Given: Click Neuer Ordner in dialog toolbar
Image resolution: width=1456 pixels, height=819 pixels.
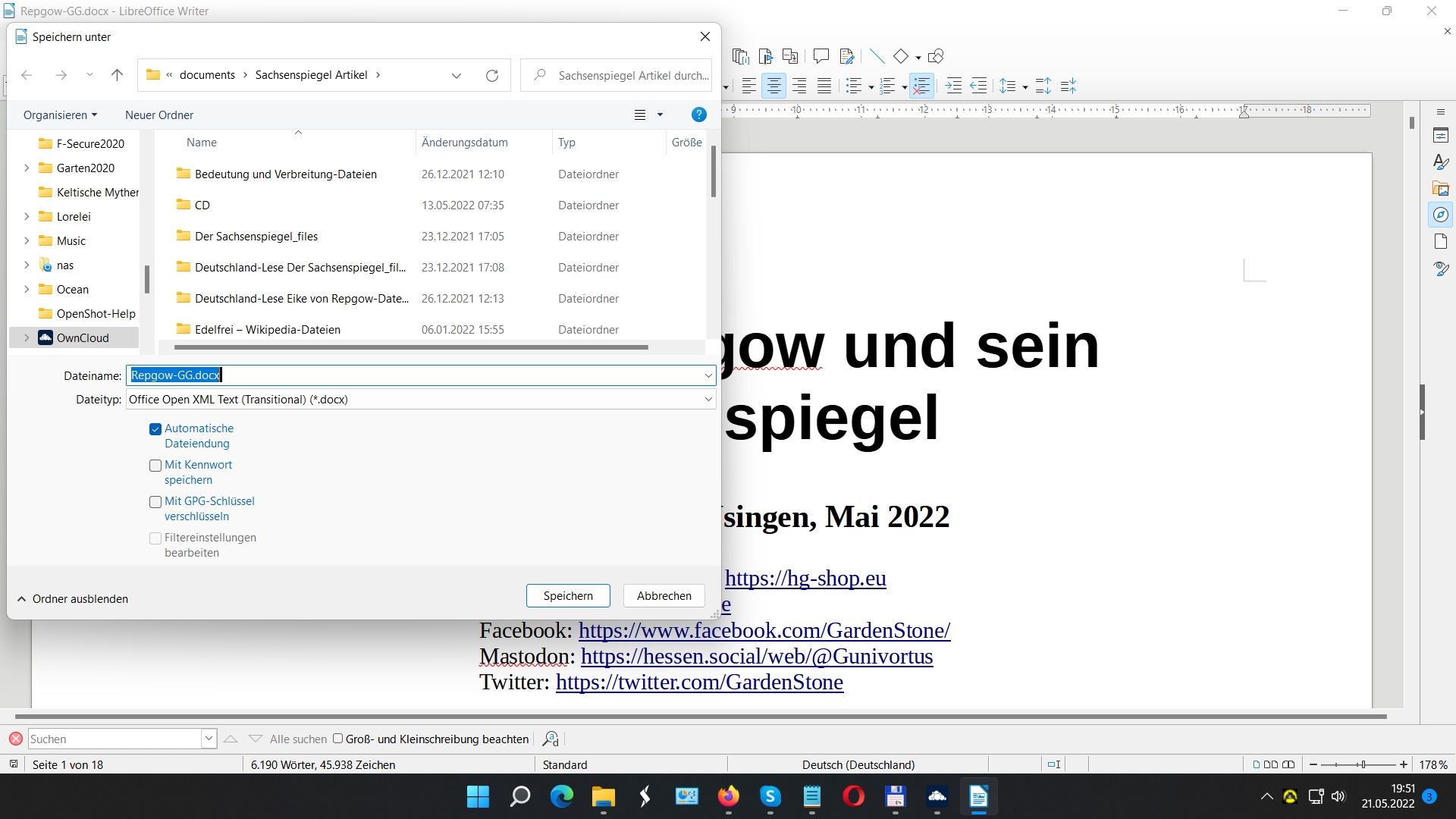Looking at the screenshot, I should click(x=159, y=115).
